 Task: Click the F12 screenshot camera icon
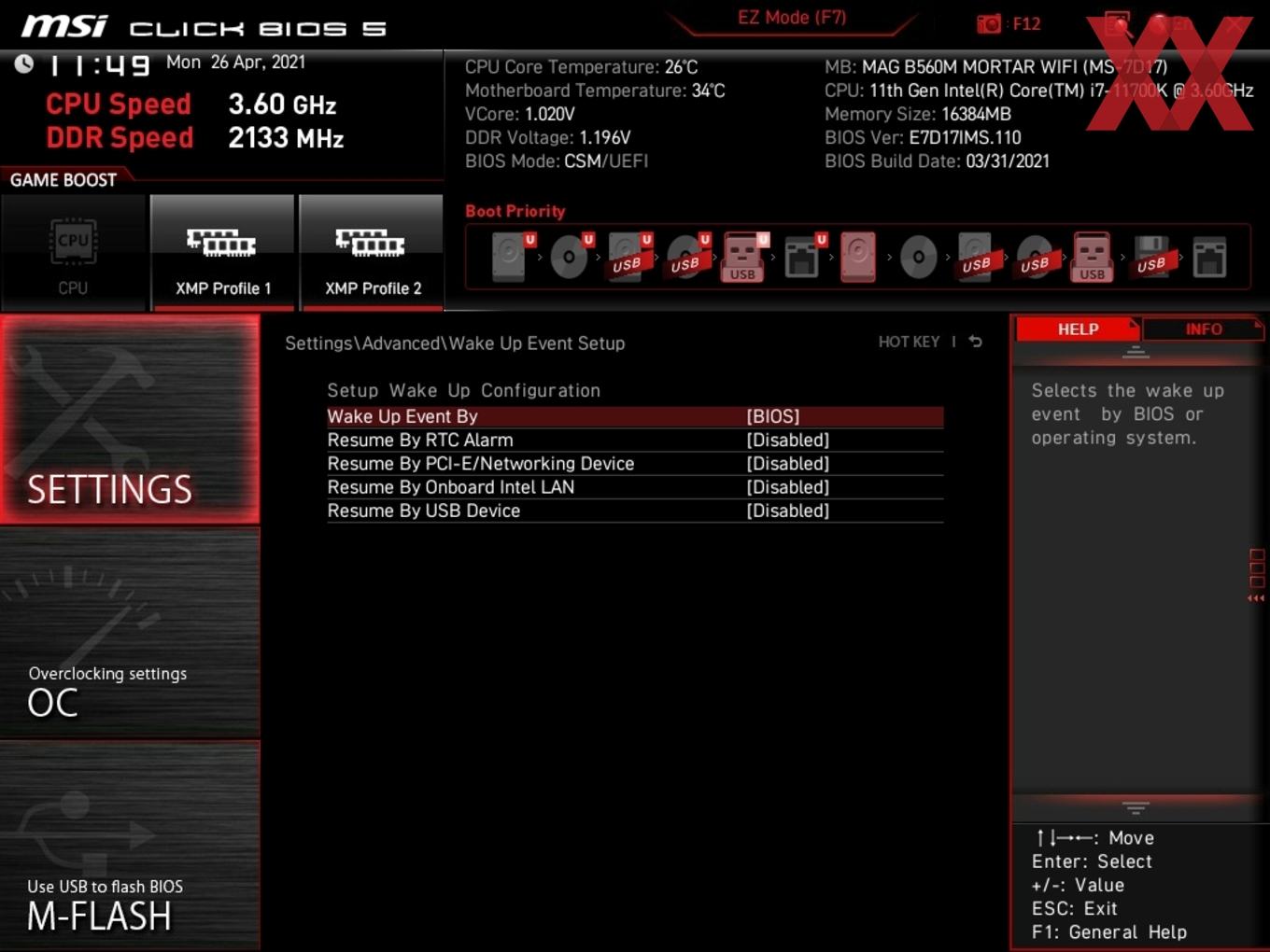click(988, 23)
